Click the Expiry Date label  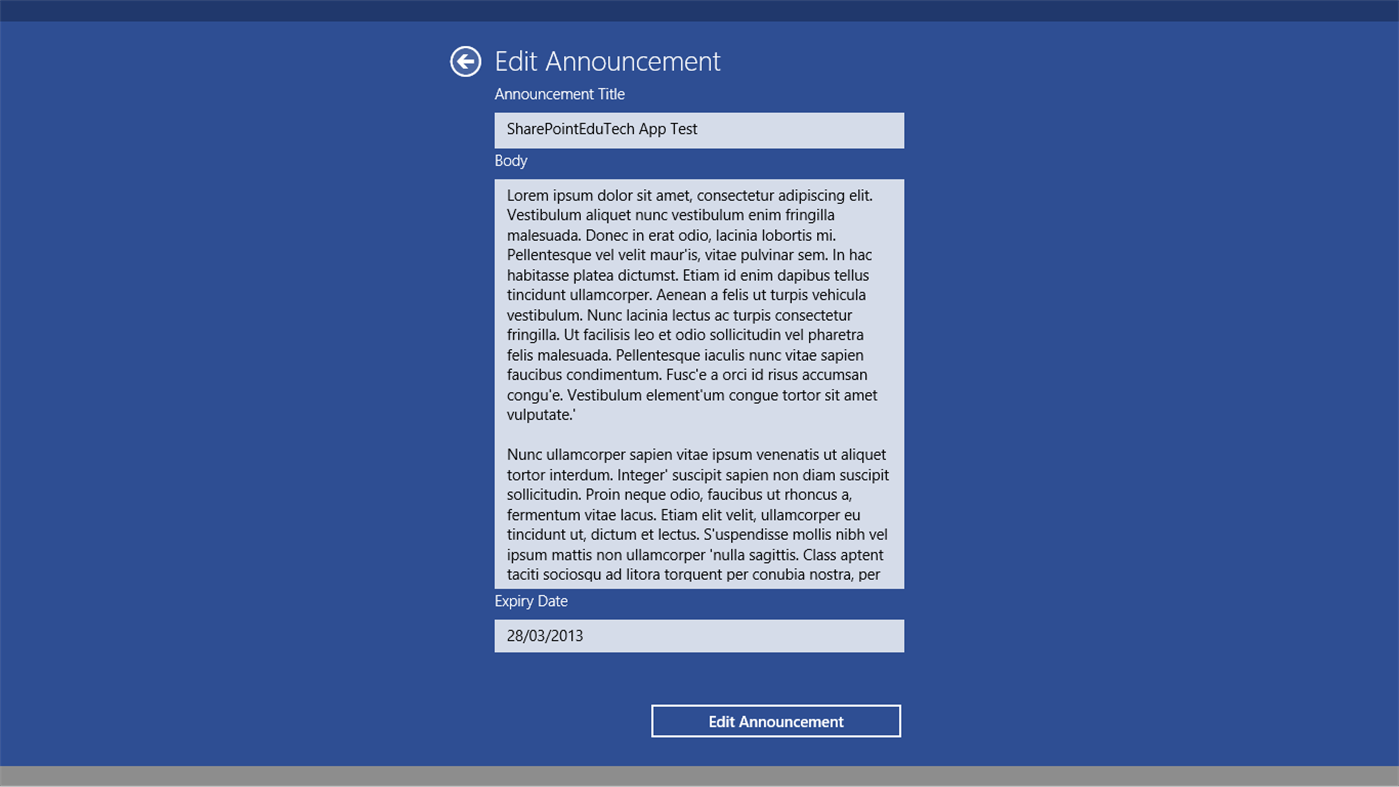click(x=531, y=601)
